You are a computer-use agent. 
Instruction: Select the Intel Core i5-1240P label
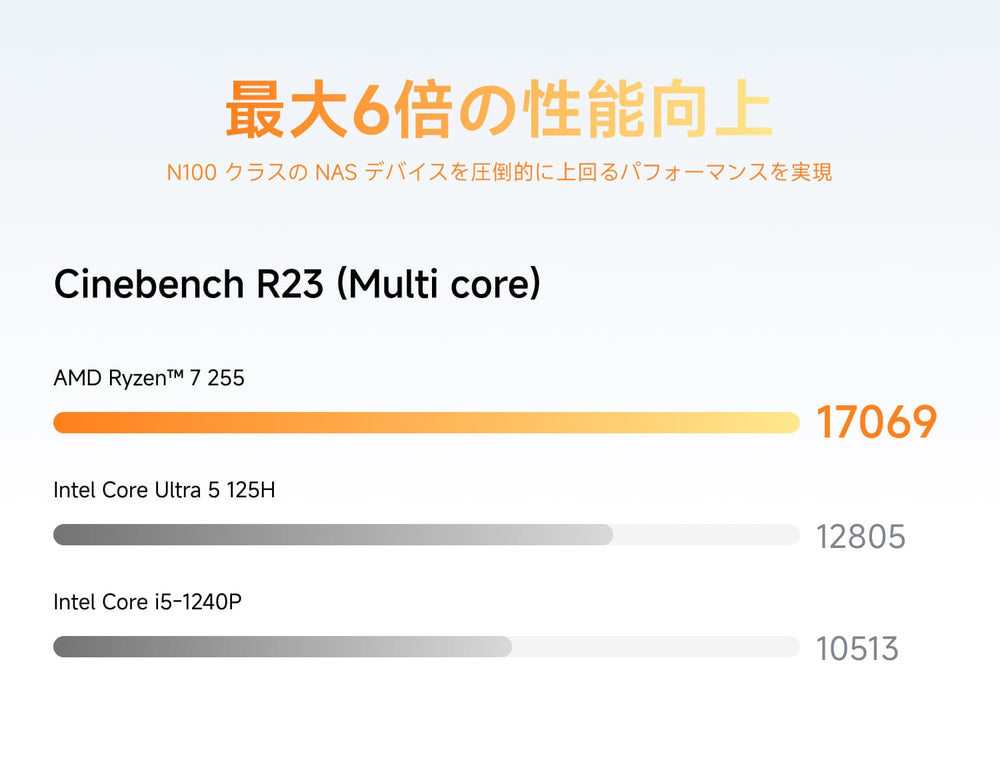pyautogui.click(x=147, y=602)
